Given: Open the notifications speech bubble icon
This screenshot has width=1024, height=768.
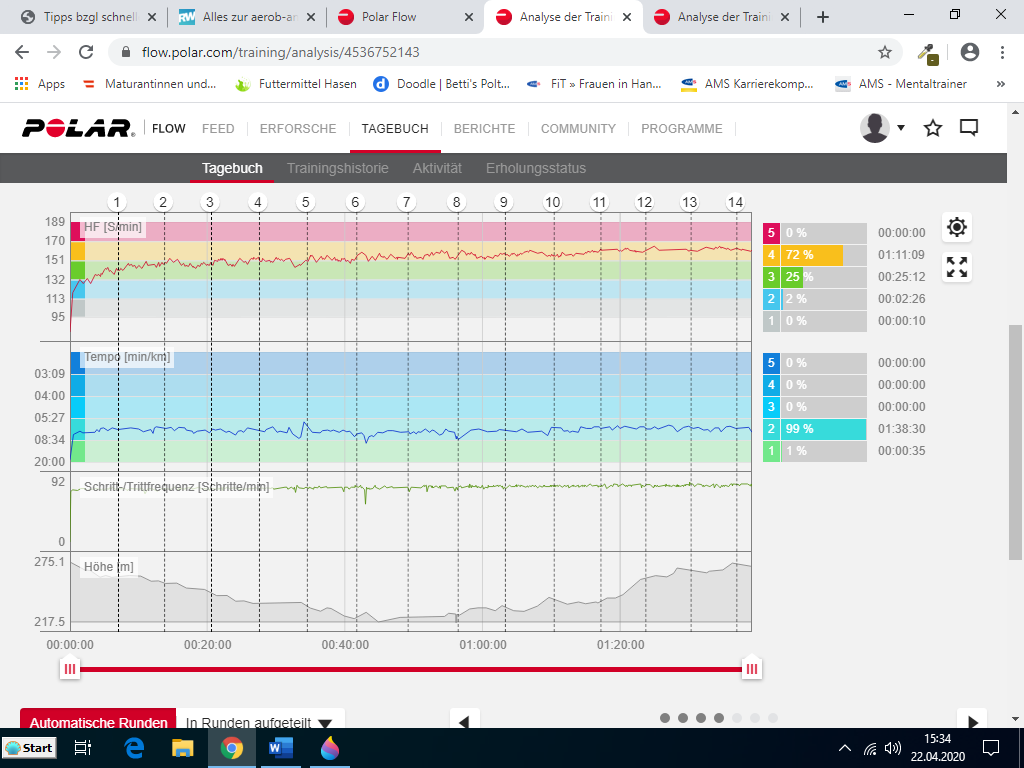Looking at the screenshot, I should coord(969,128).
